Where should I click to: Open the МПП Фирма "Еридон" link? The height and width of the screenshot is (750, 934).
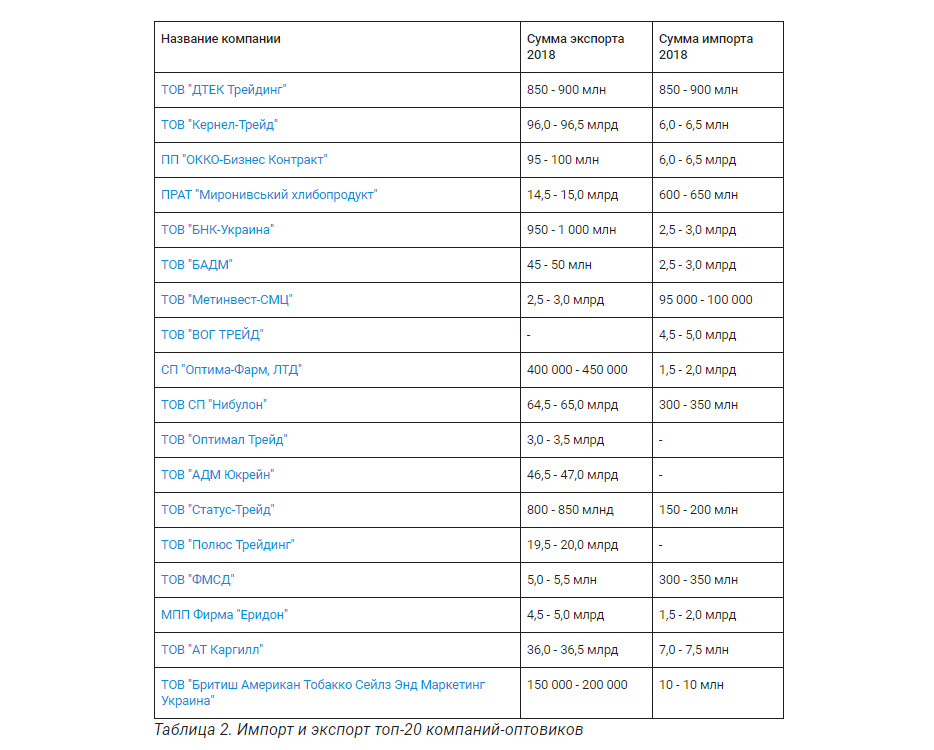pos(225,615)
